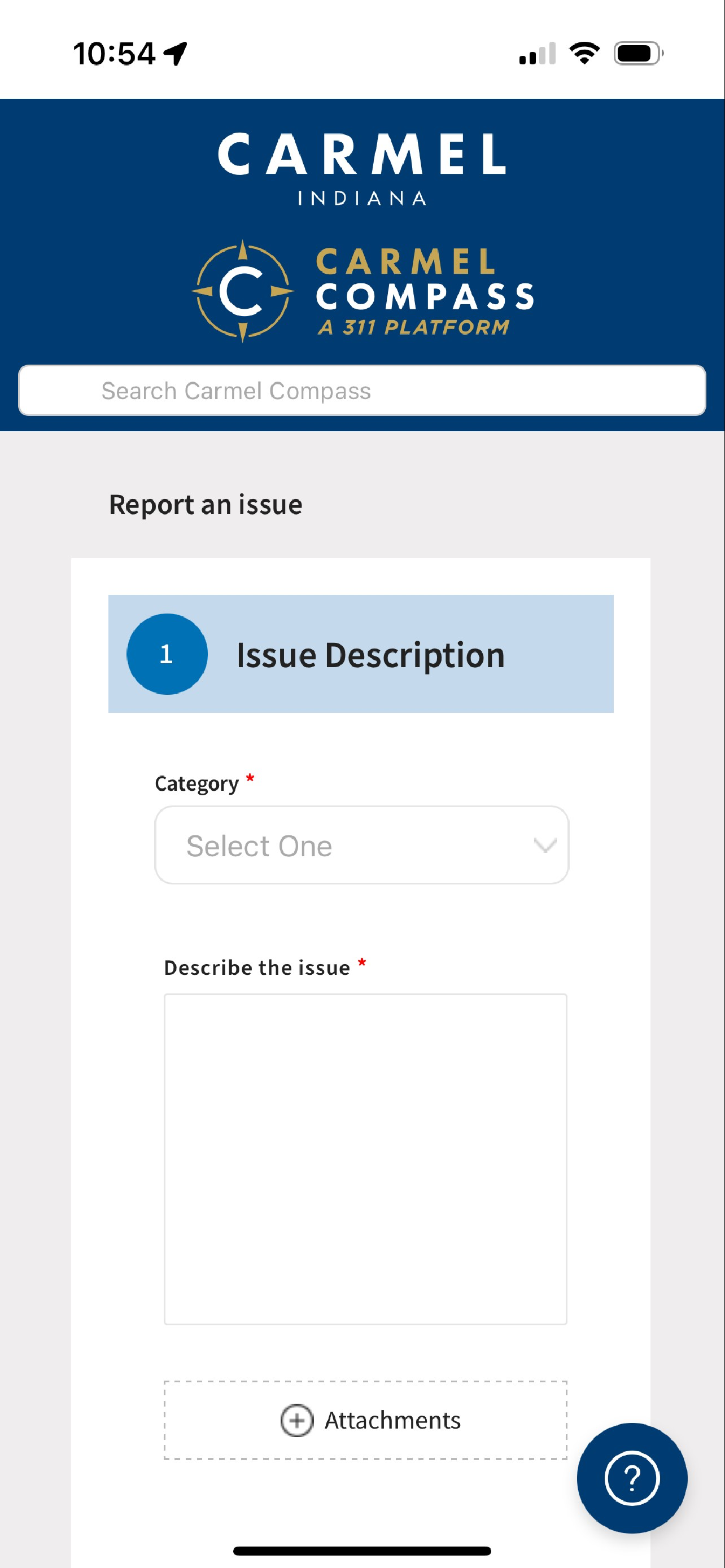
Task: Tap the plus icon beside Attachments
Action: click(297, 1420)
